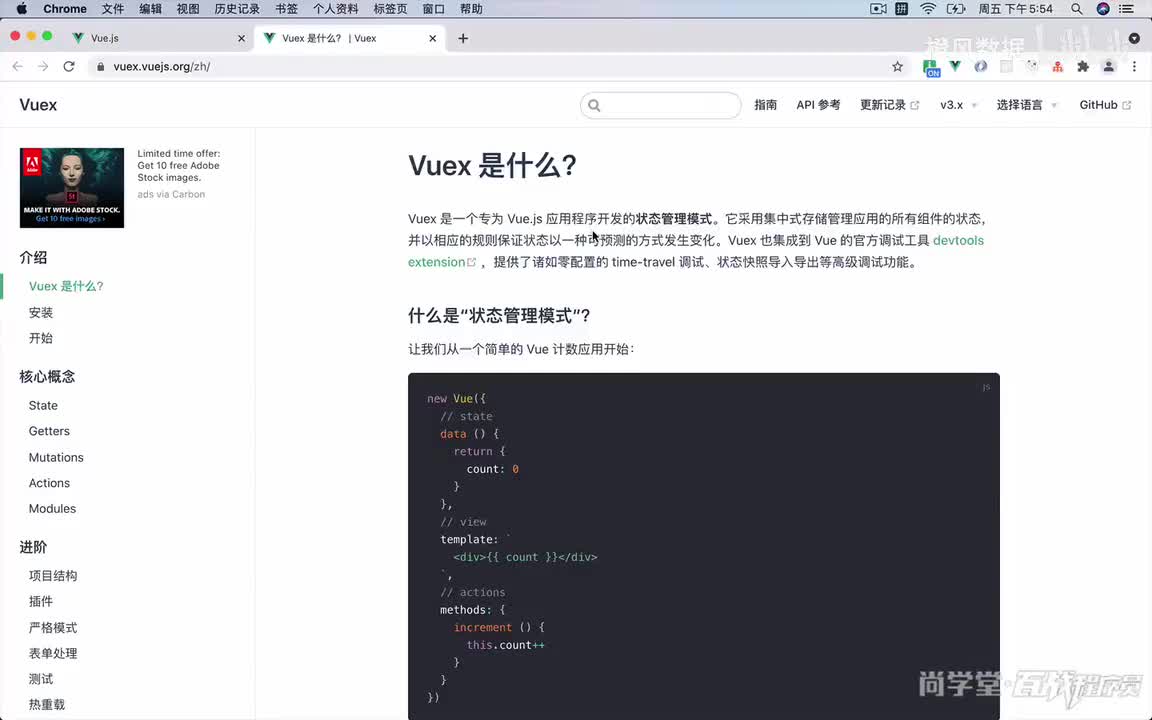The width and height of the screenshot is (1152, 720).
Task: Click the Vuex 是什么? main heading
Action: [x=492, y=165]
